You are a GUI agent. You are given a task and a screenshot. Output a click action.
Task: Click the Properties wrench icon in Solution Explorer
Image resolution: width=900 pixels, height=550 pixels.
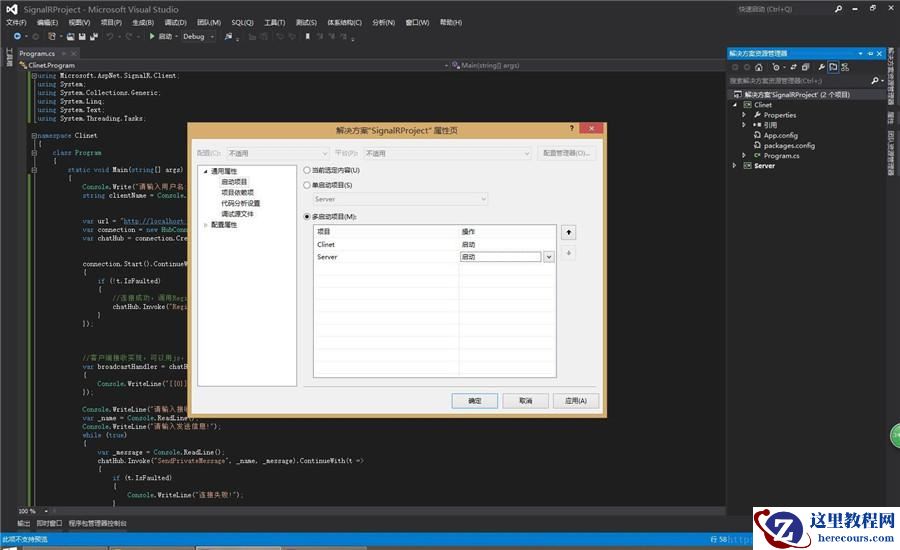coord(820,67)
